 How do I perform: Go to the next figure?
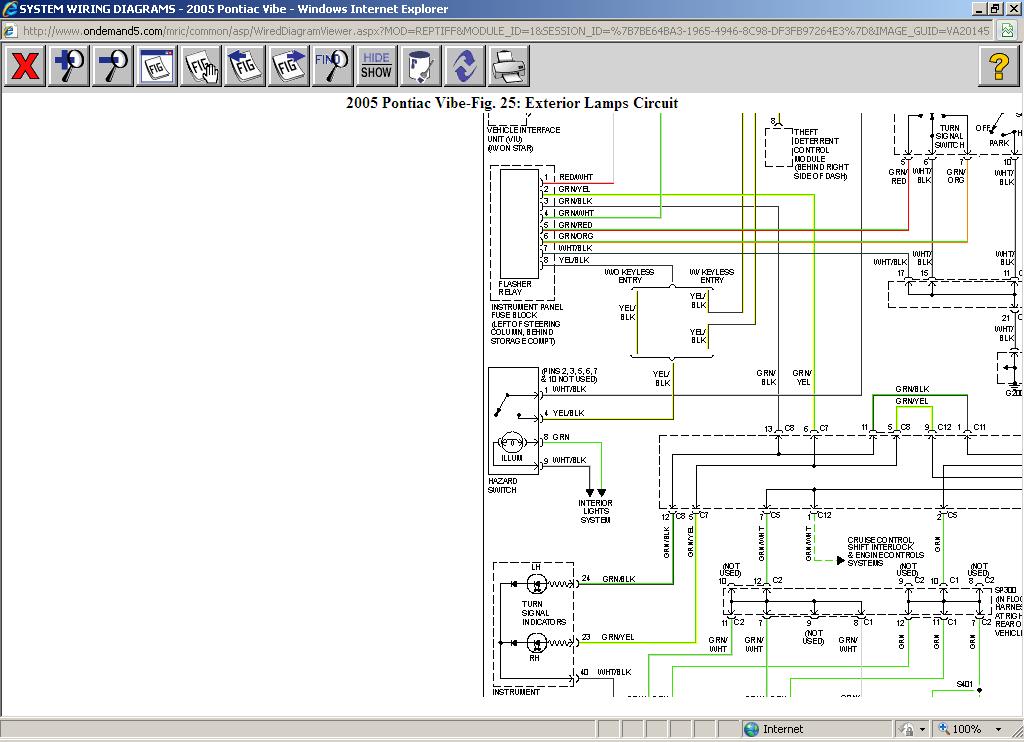click(289, 67)
